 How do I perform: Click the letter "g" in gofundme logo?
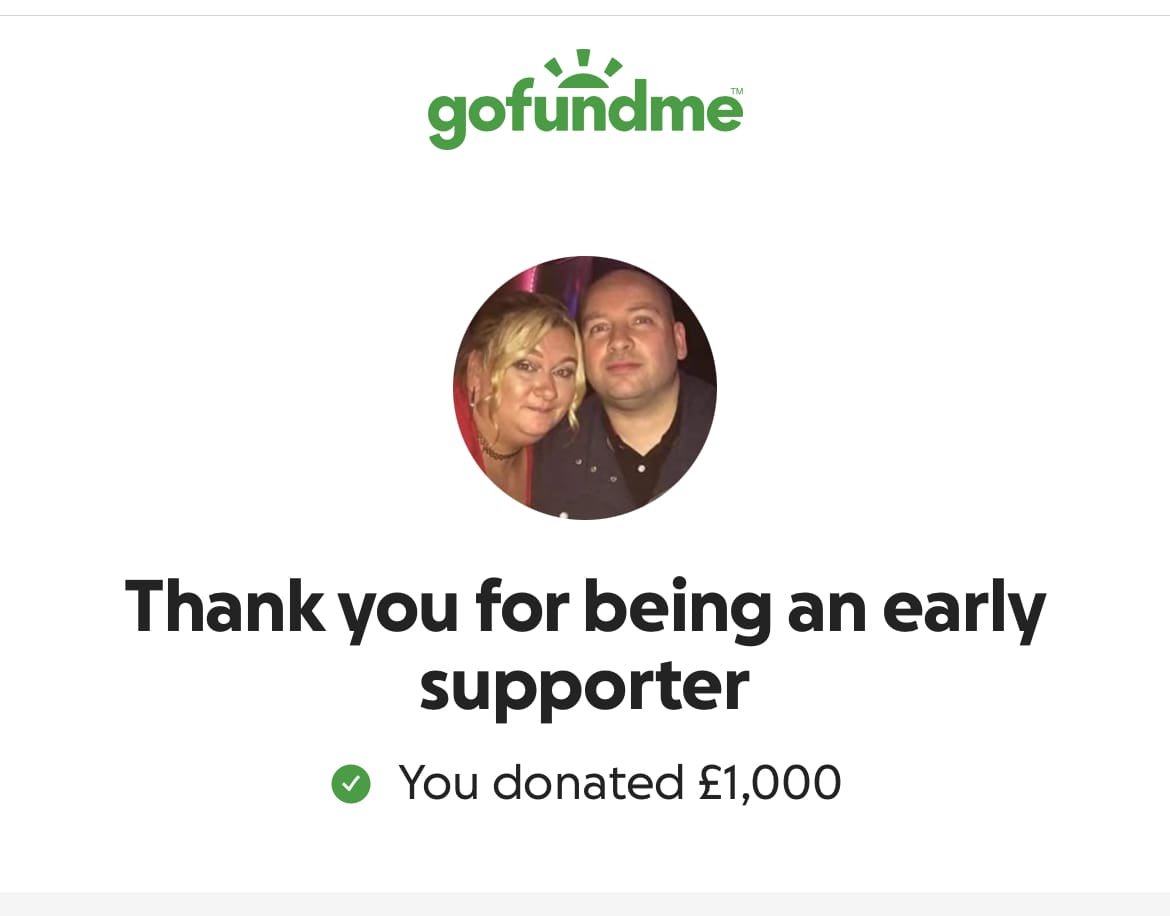[448, 118]
